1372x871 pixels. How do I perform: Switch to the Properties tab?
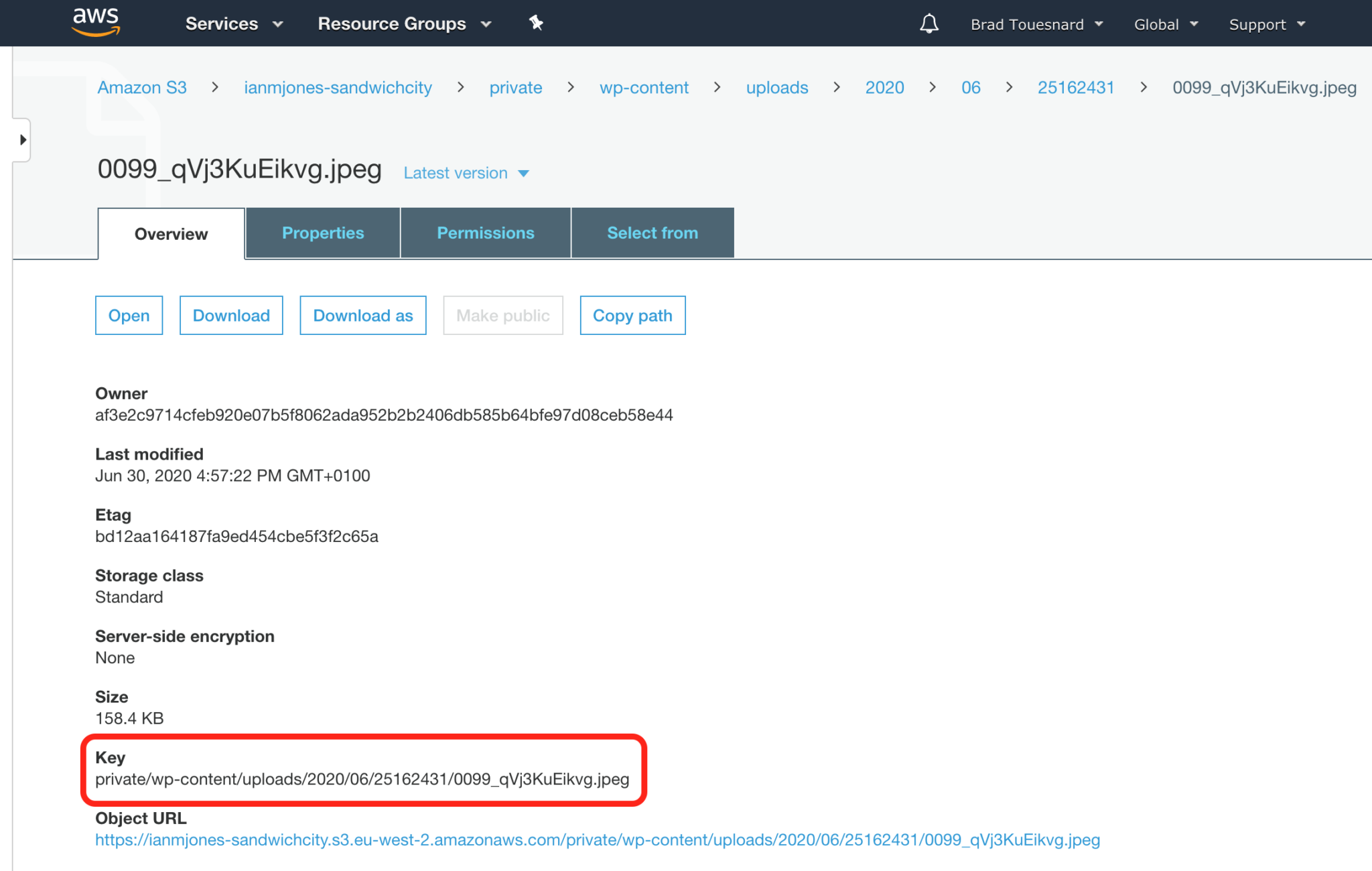(323, 232)
